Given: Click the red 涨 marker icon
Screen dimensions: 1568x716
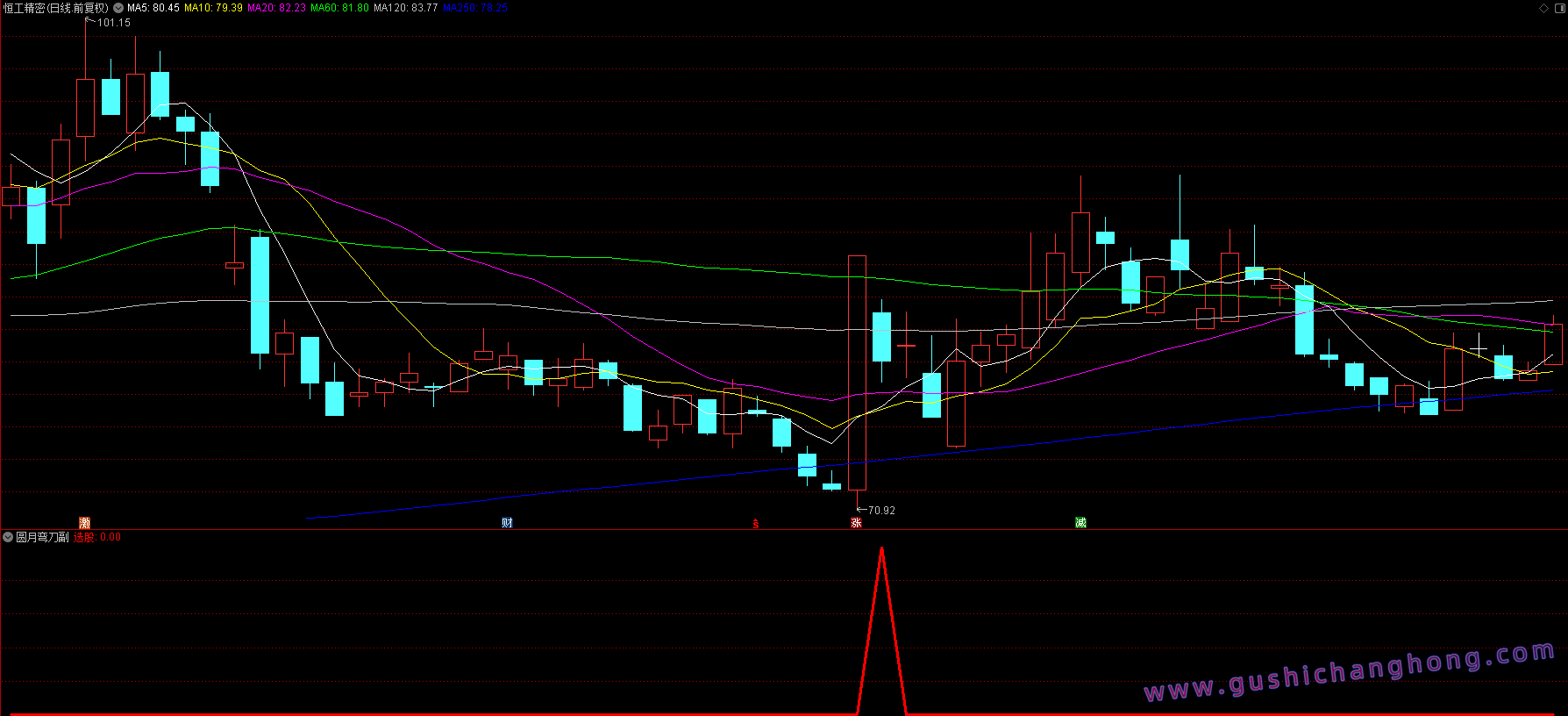Looking at the screenshot, I should coord(856,523).
